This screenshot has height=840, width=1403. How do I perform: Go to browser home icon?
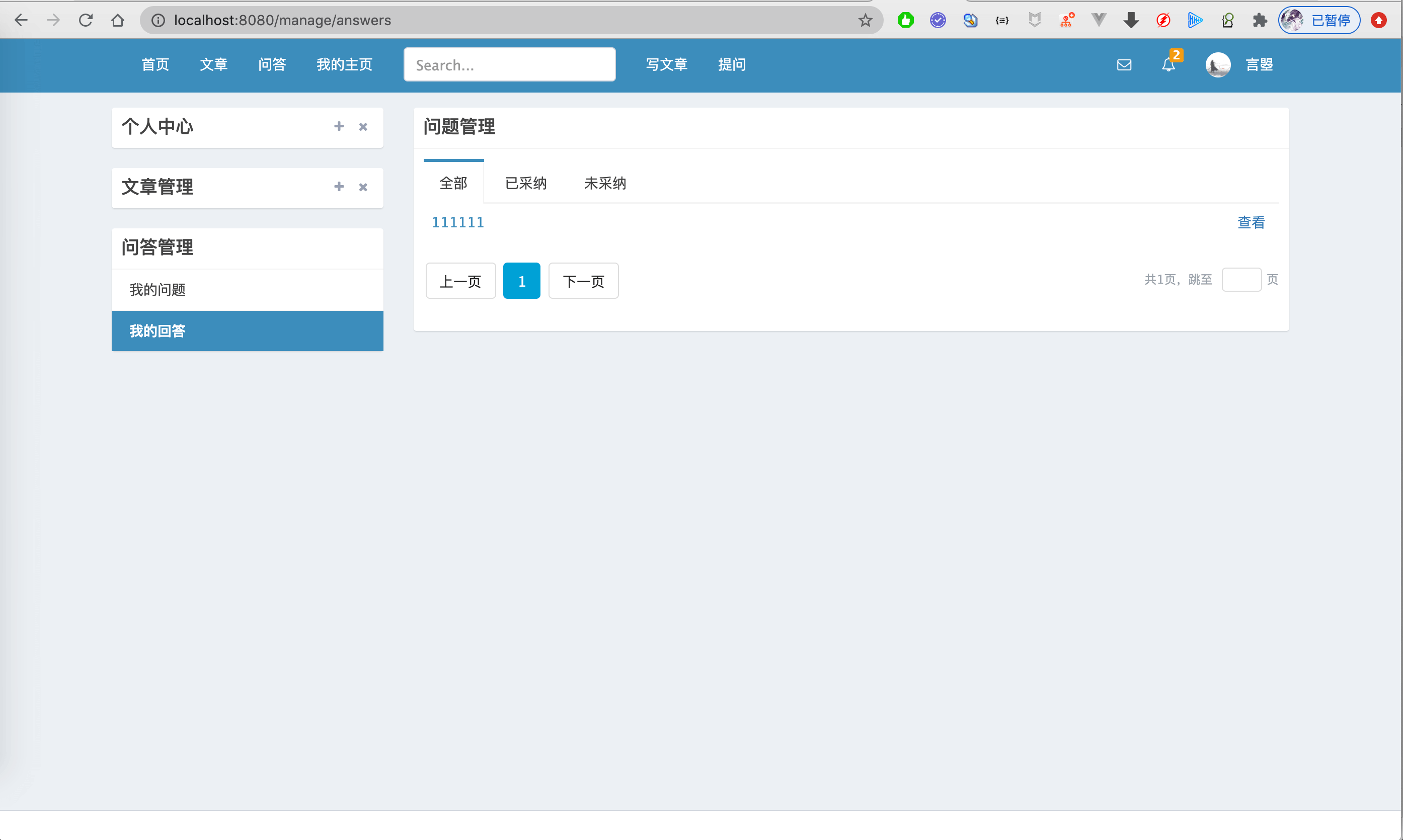point(118,21)
